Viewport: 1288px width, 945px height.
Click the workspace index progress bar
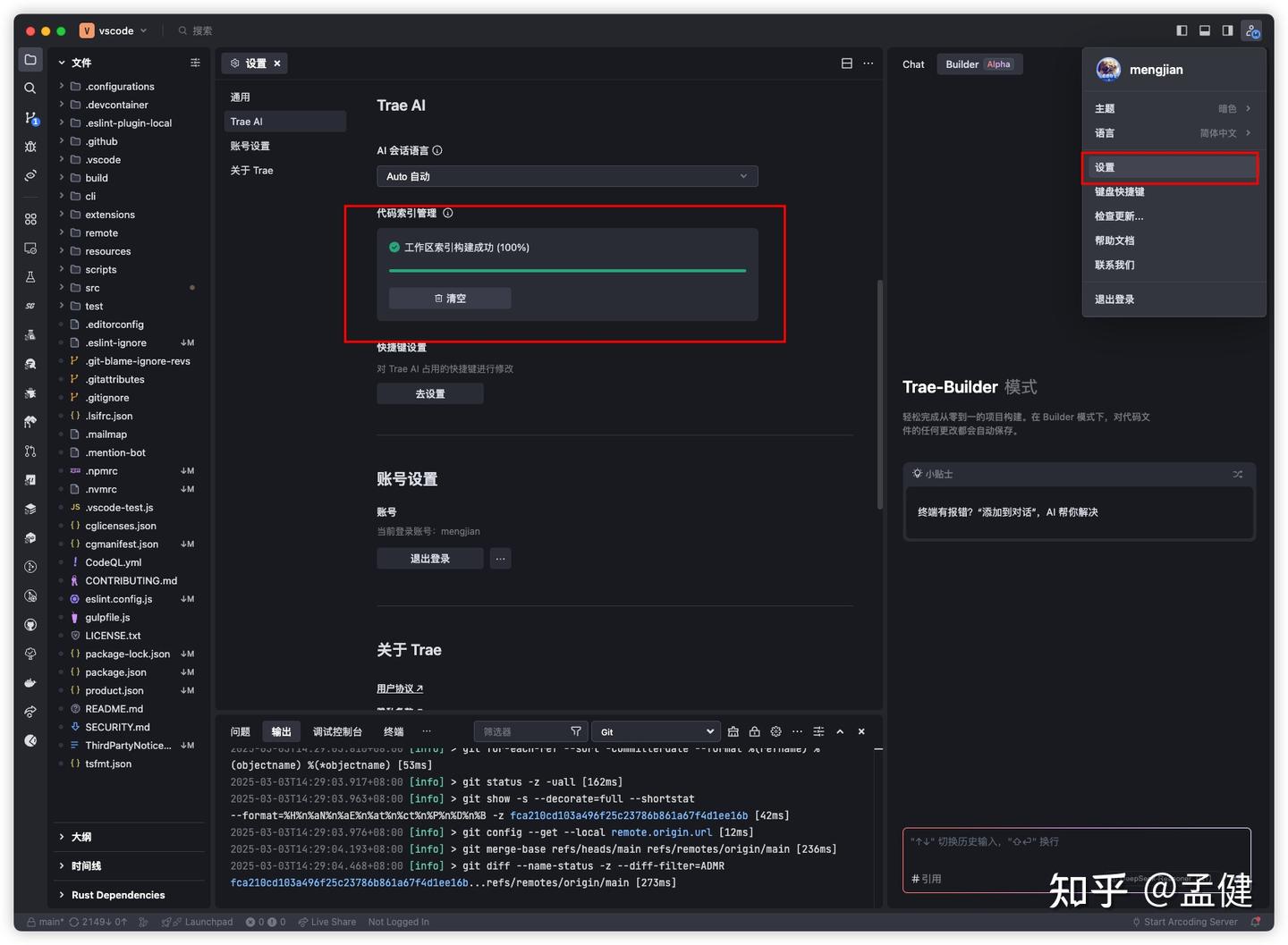[x=567, y=270]
